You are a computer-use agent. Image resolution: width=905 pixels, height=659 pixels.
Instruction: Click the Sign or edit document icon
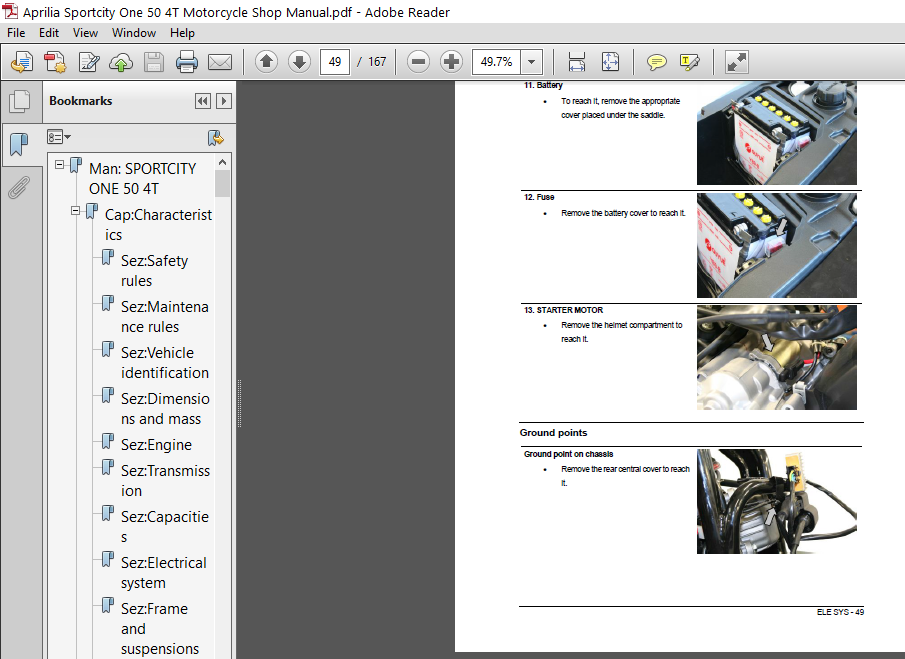pos(89,62)
